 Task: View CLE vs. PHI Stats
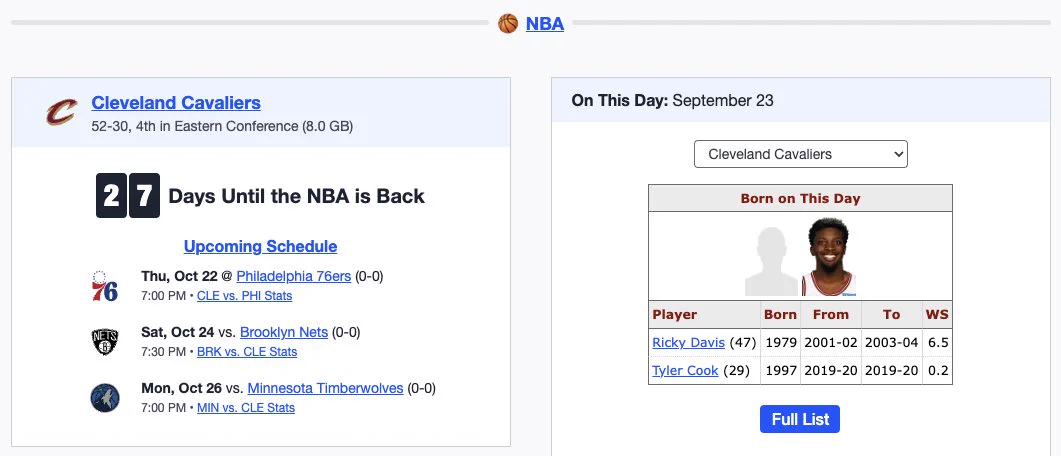pyautogui.click(x=244, y=296)
